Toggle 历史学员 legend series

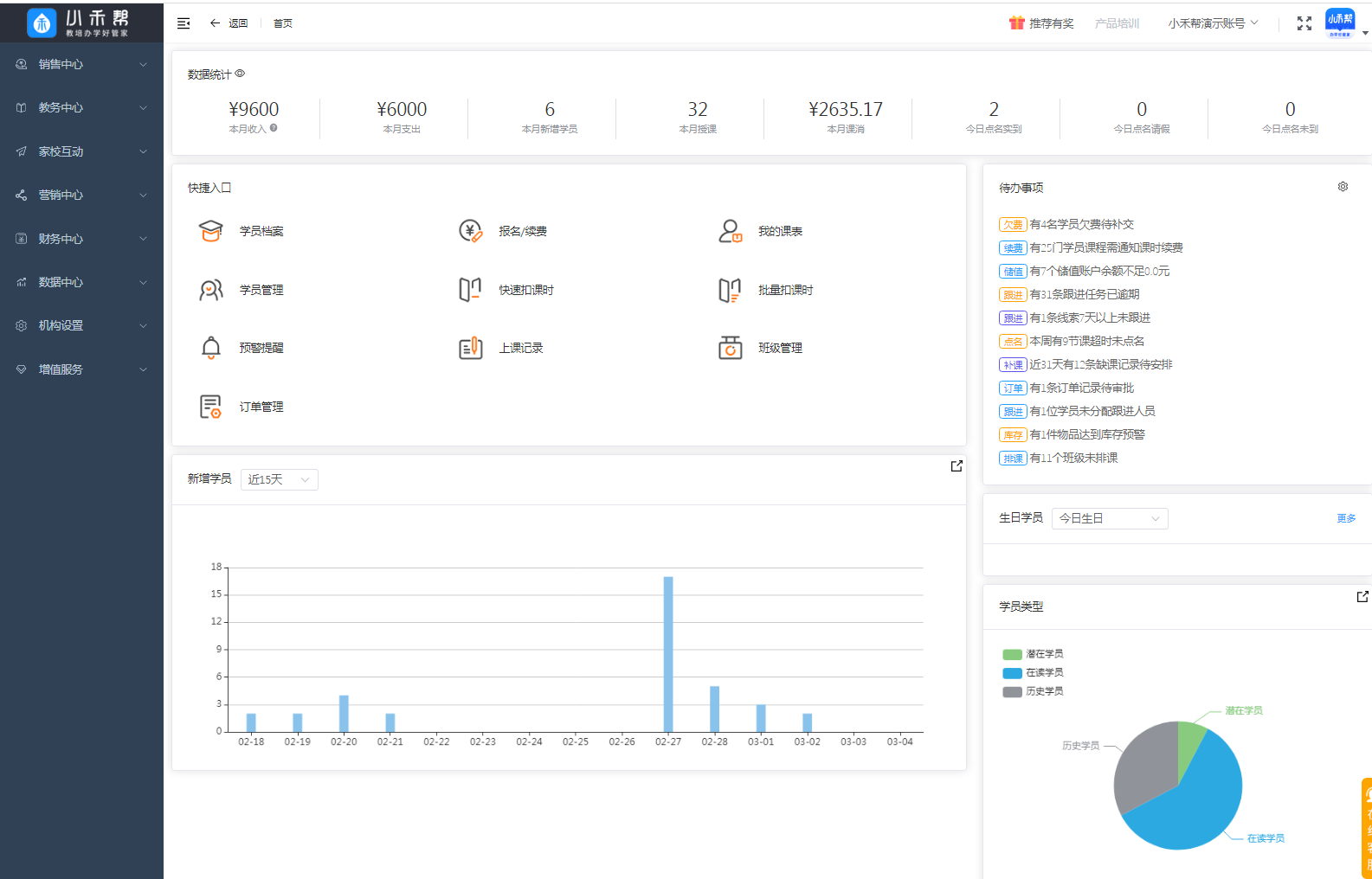[1033, 691]
